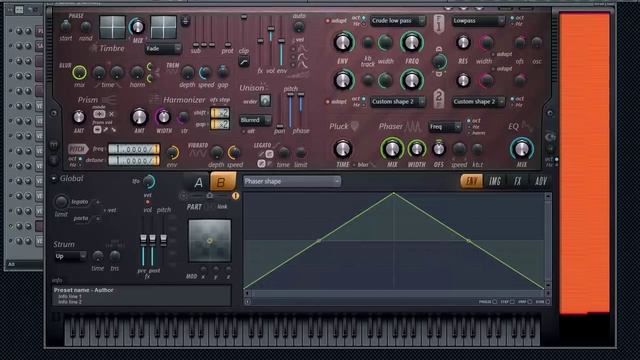Adjust the Harmonizer WIDTH knob
This screenshot has width=640, height=360.
tap(163, 117)
